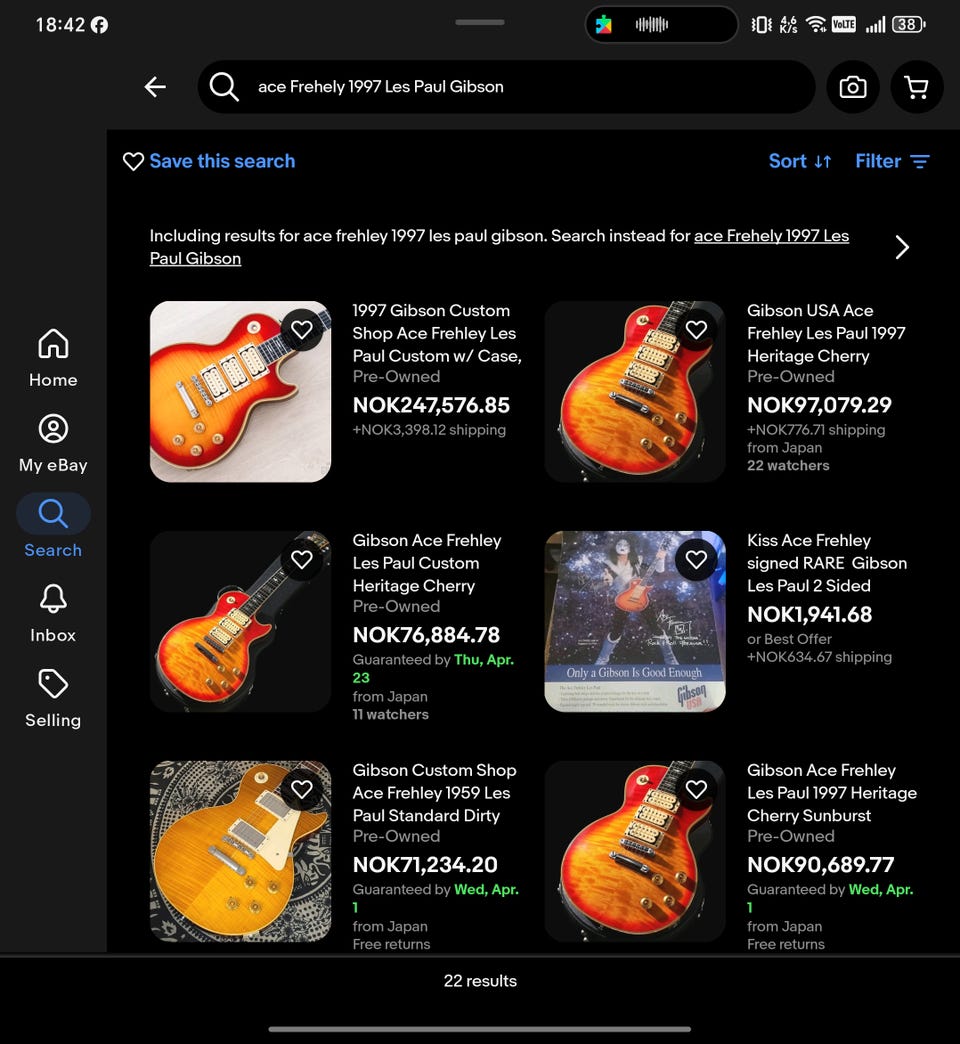Viewport: 960px width, 1044px height.
Task: Toggle heart on 1959 Les Paul Standard Dirty listing
Action: coord(302,789)
